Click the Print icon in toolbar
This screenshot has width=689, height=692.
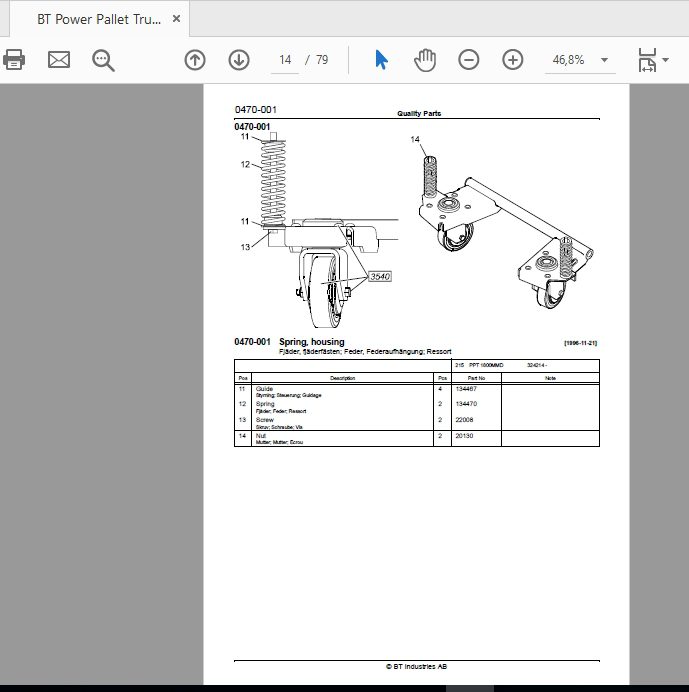pyautogui.click(x=14, y=60)
